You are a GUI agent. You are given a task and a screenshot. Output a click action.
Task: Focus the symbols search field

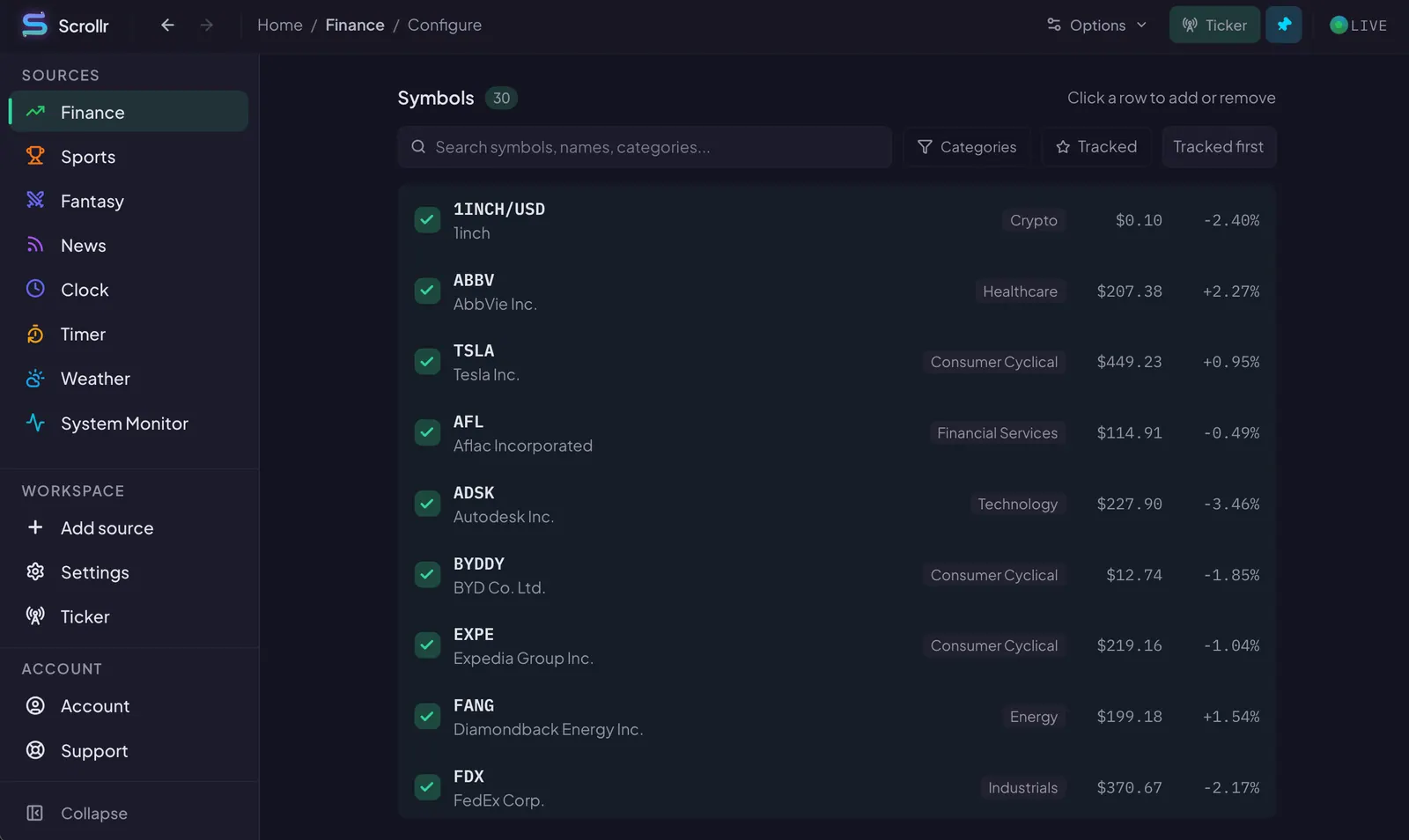click(x=645, y=147)
